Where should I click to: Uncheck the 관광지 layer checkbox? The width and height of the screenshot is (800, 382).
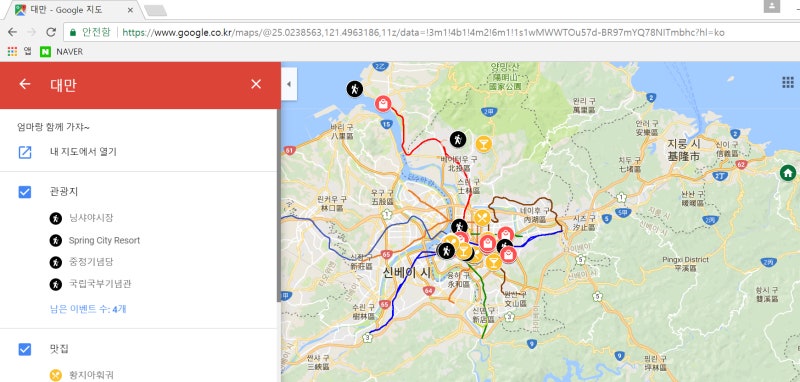24,192
